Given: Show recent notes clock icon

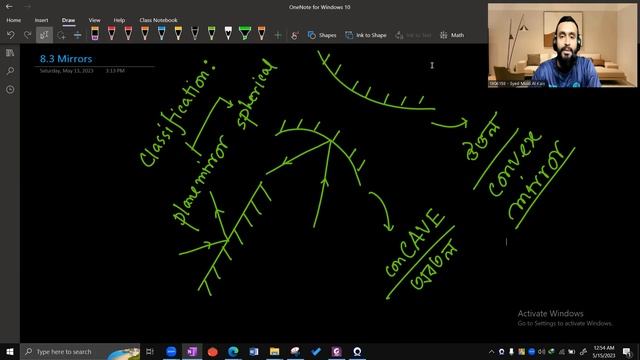Looking at the screenshot, I should 10,89.
